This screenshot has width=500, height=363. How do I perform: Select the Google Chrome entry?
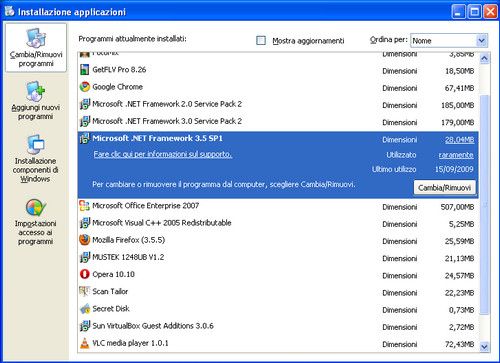point(278,87)
